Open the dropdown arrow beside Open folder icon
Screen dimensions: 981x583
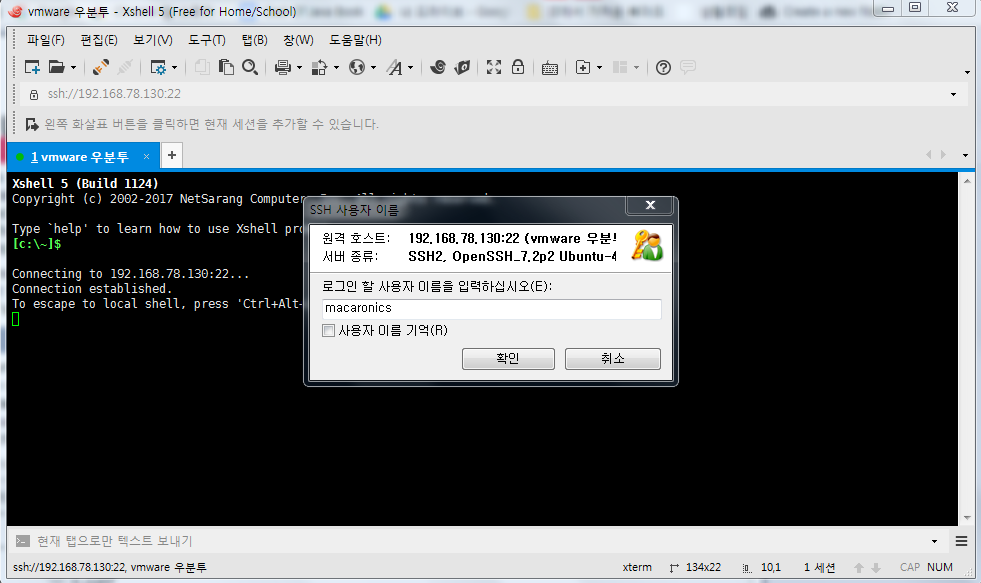pos(73,68)
